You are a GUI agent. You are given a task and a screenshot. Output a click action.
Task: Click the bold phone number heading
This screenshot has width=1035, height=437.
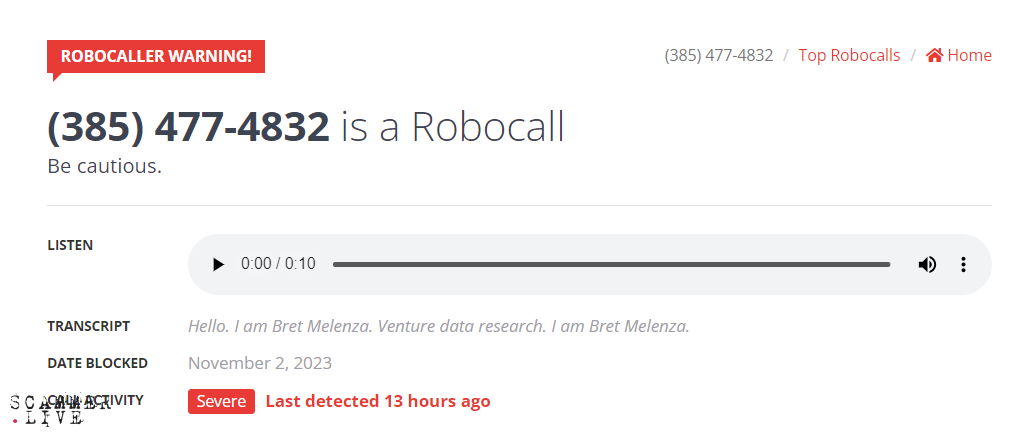(x=188, y=127)
